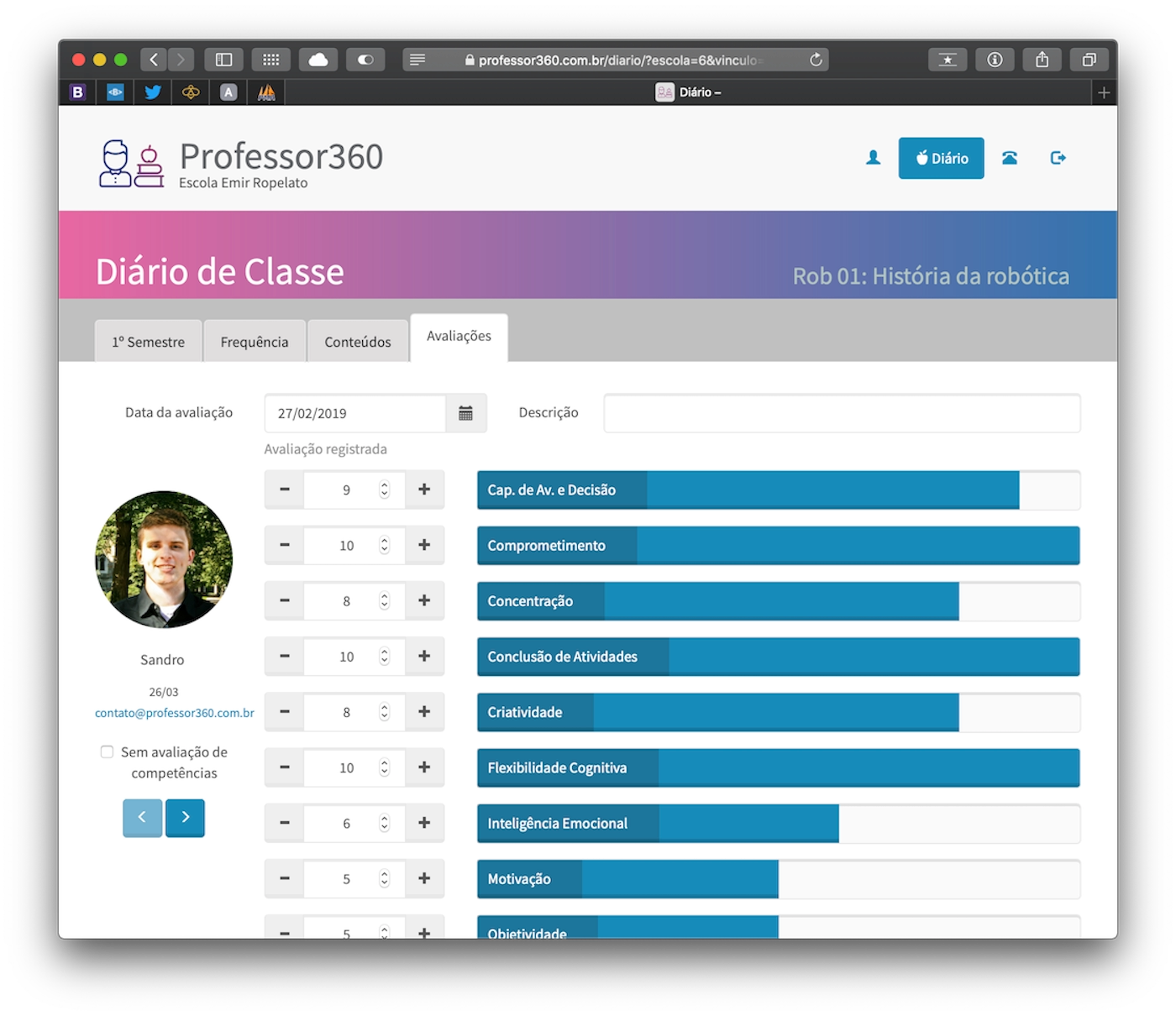The width and height of the screenshot is (1176, 1016).
Task: Select the Diário browser tab
Action: 689,92
